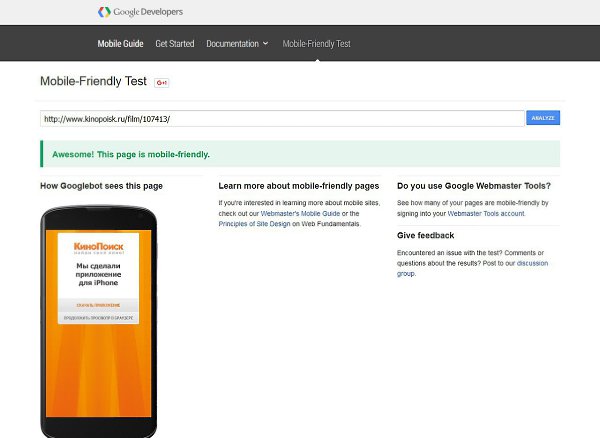600x438 pixels.
Task: Click the ANALYZE button
Action: click(543, 118)
